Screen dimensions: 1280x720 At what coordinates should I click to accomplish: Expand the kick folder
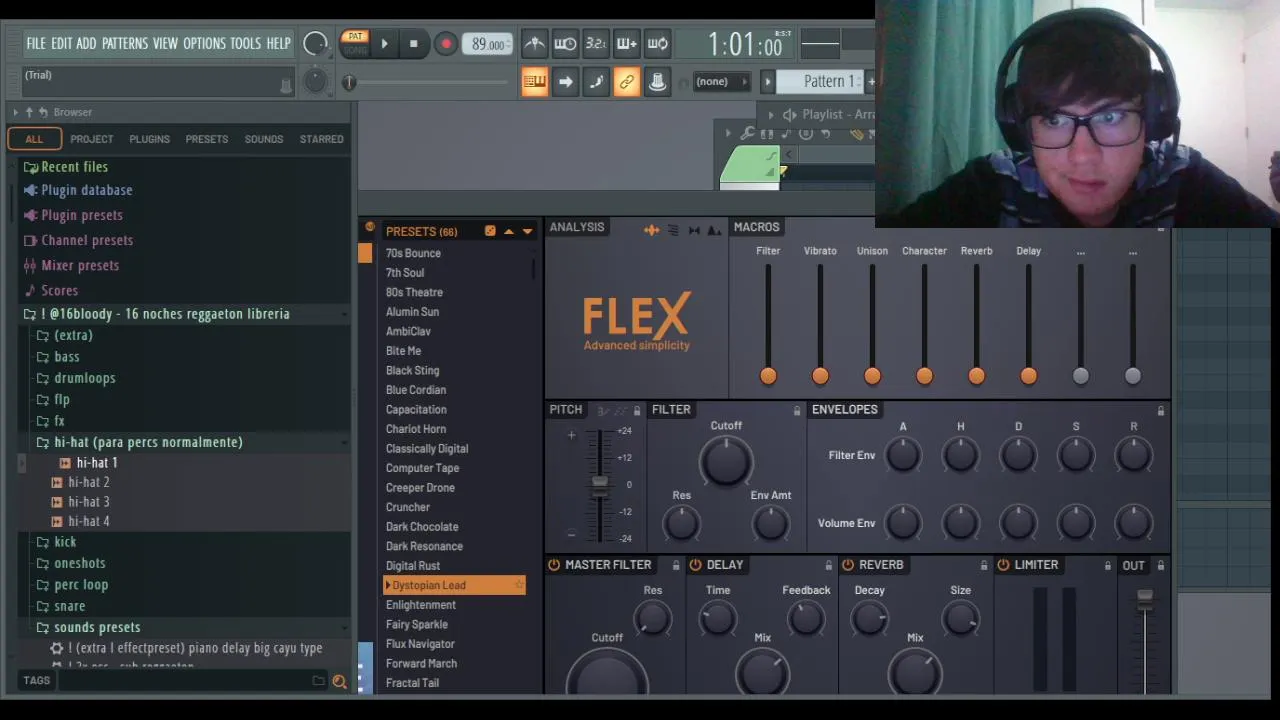point(65,542)
